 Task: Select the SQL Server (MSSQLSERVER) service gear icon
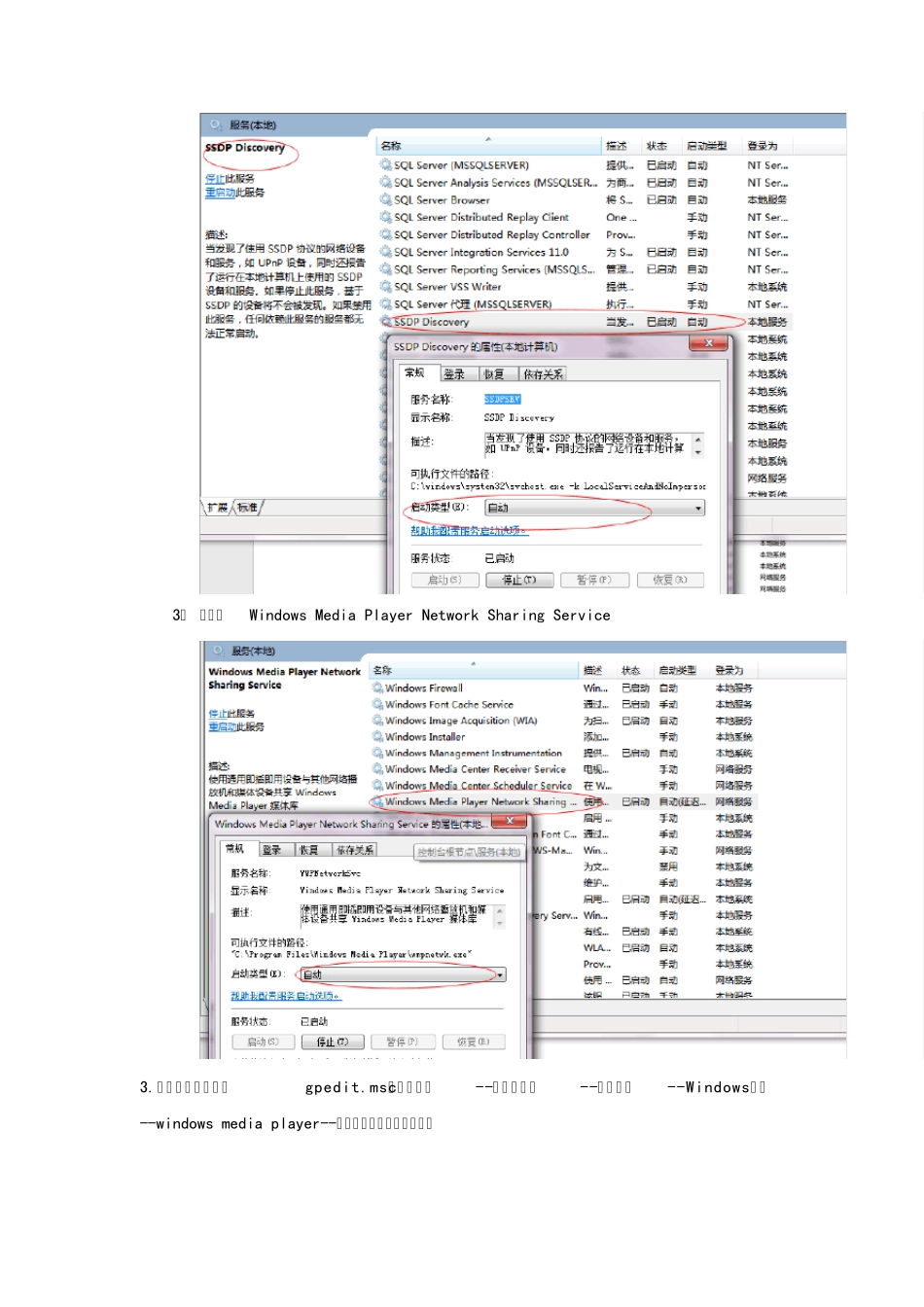click(385, 165)
